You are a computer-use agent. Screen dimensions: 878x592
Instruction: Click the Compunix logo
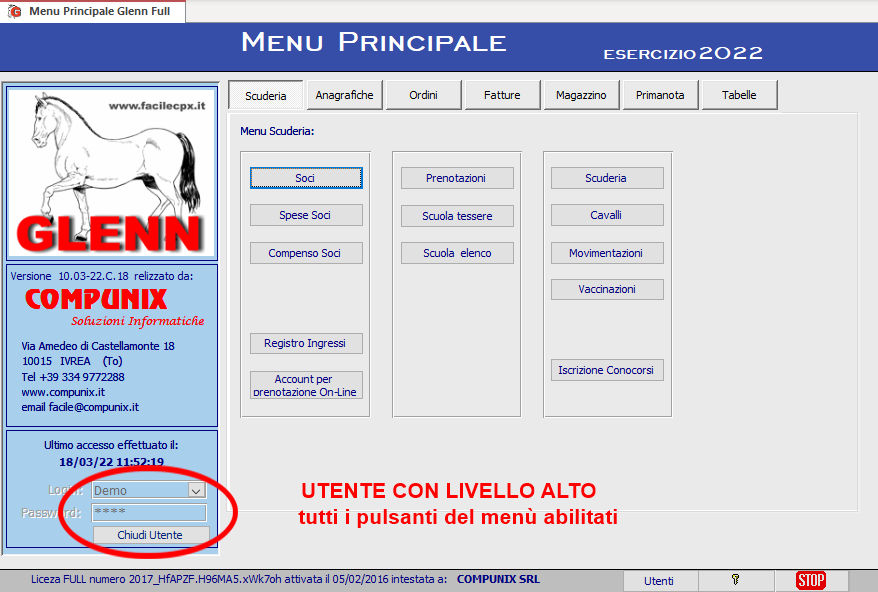pos(96,299)
